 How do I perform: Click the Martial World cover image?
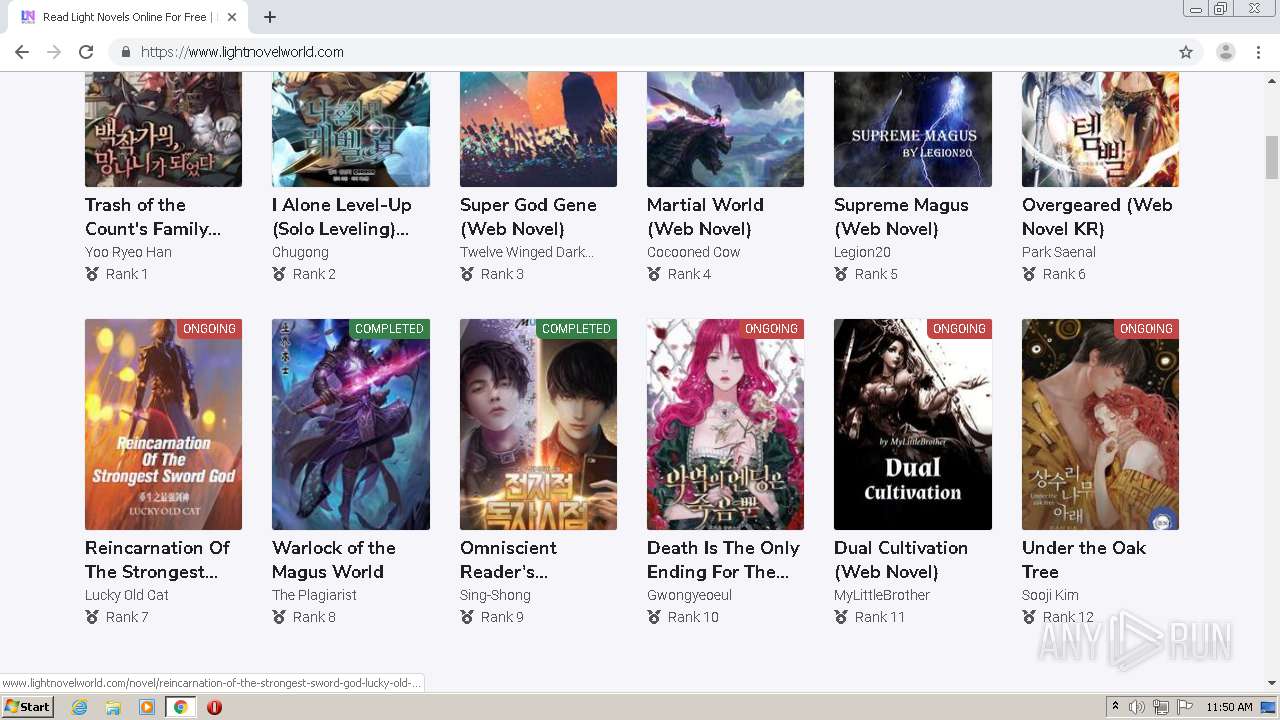[x=725, y=129]
